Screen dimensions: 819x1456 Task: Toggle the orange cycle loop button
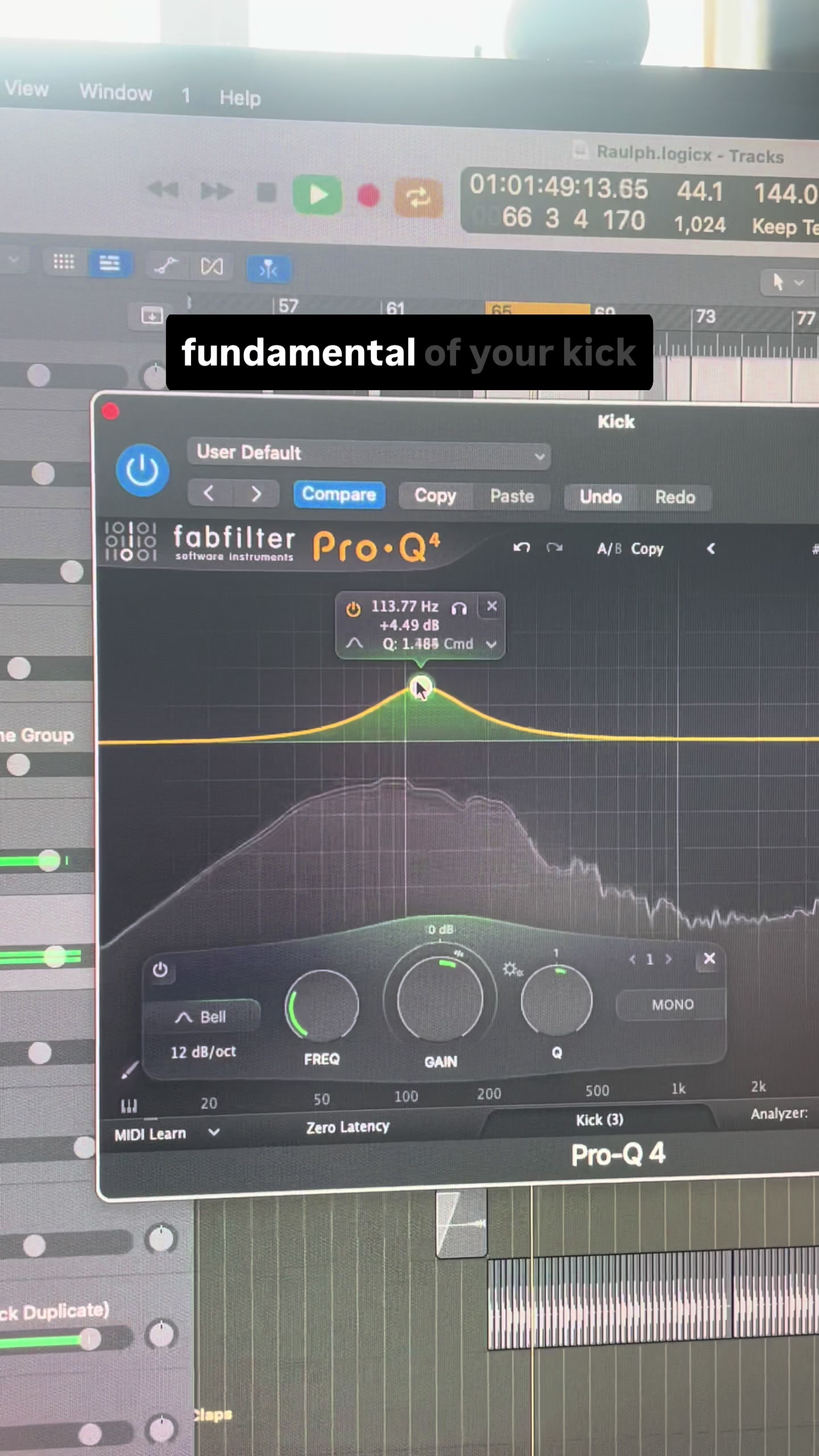point(418,198)
